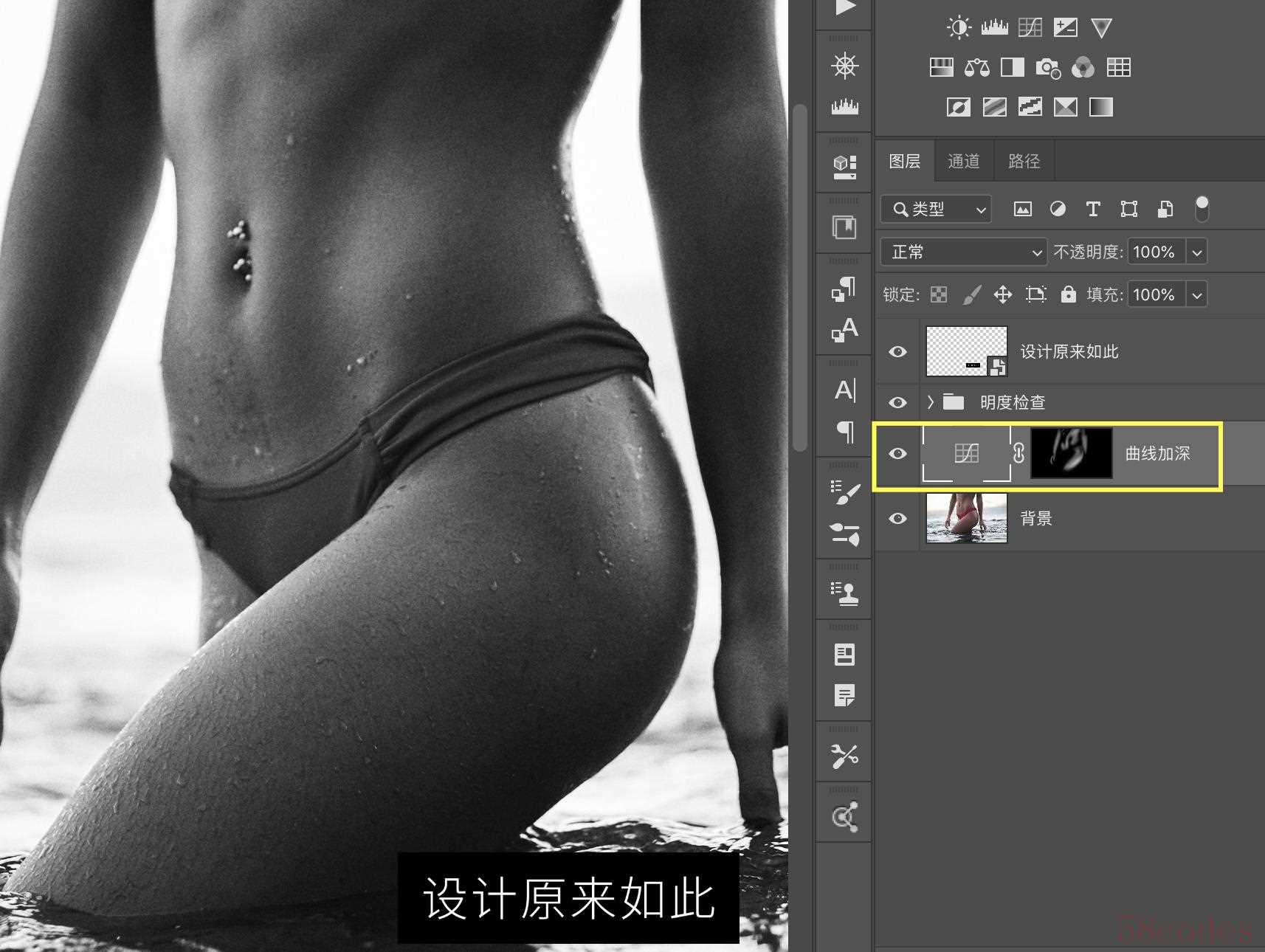Prevent auto-nesting into artboards lock
Screen dimensions: 1265x952
point(1036,295)
